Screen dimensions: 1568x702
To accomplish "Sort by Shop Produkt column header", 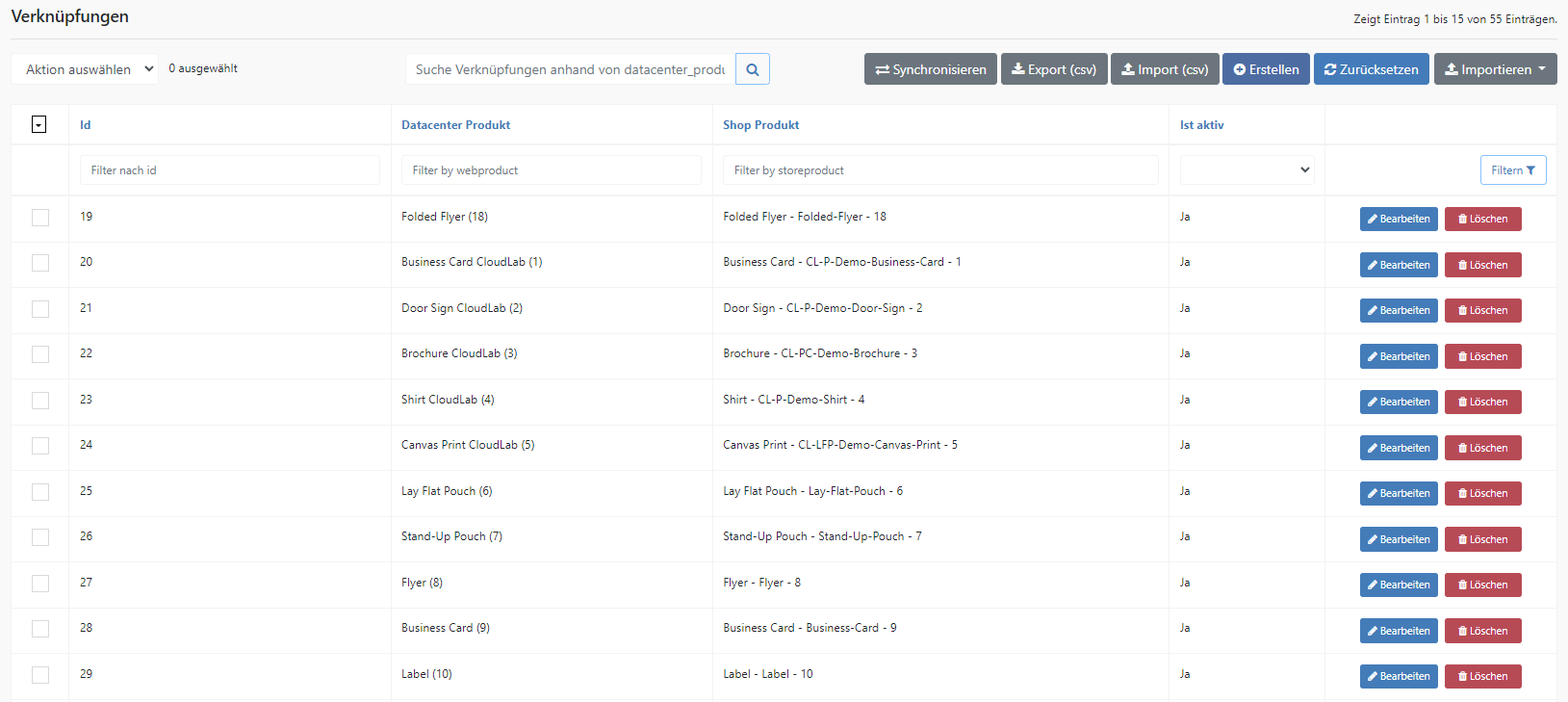I will [x=760, y=125].
